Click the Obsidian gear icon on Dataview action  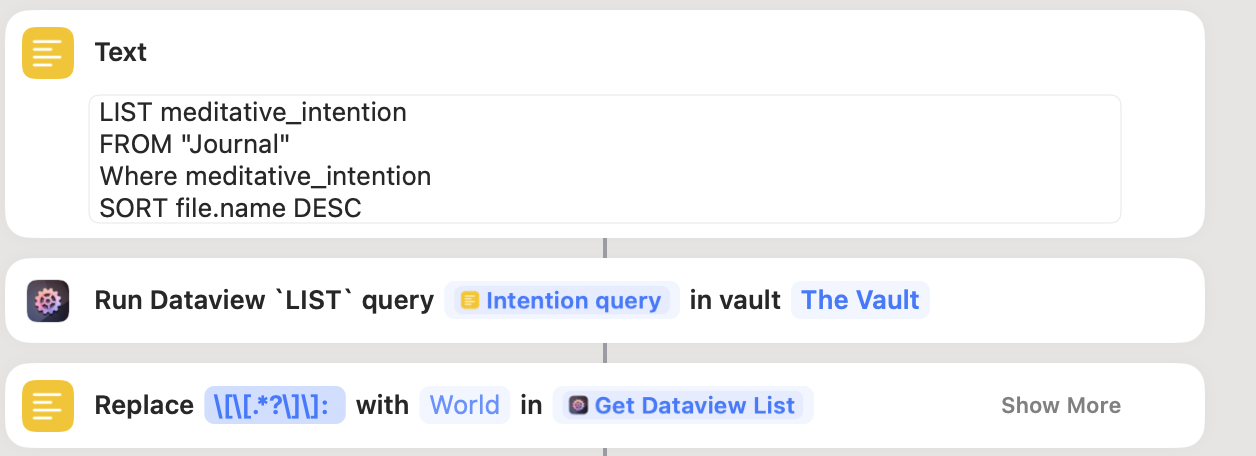click(48, 301)
